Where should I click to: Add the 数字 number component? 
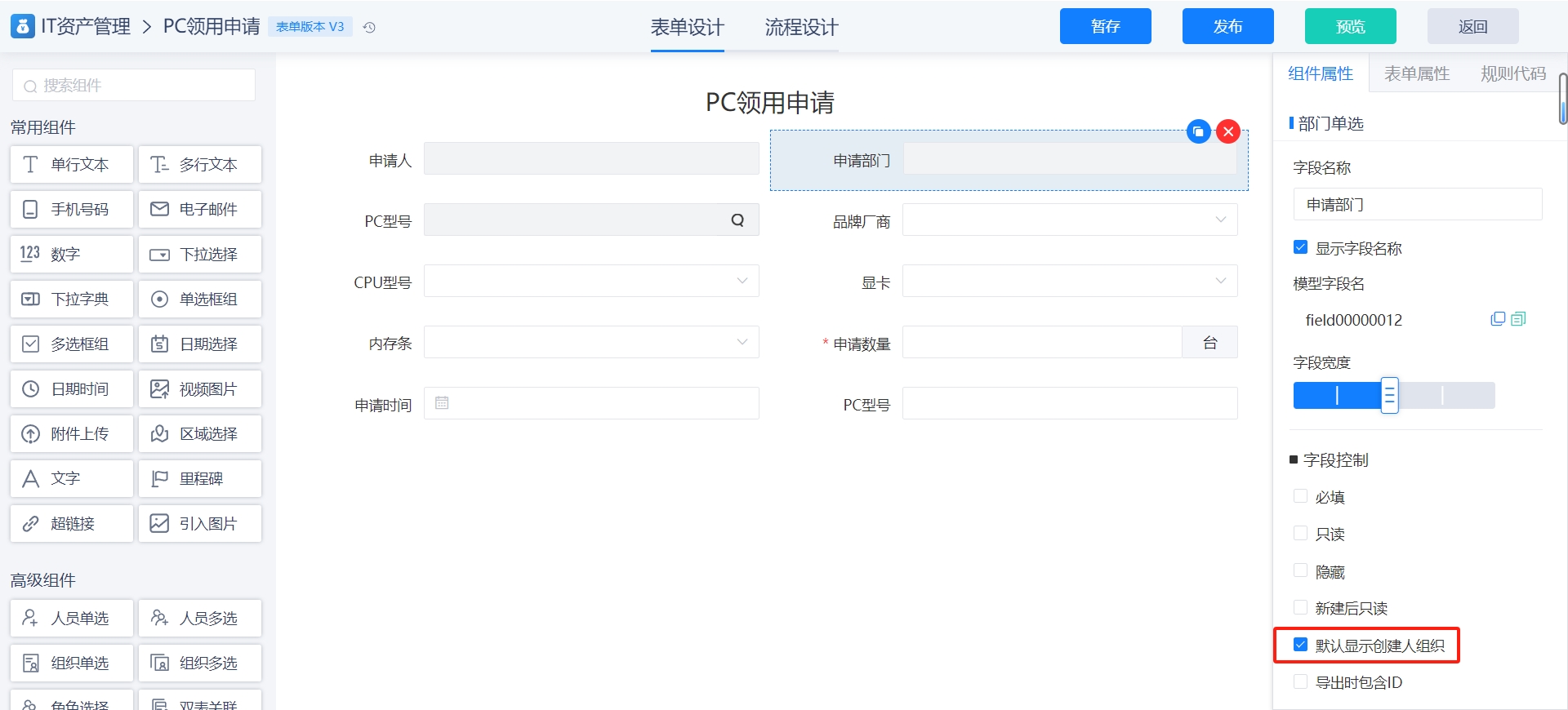(x=71, y=254)
